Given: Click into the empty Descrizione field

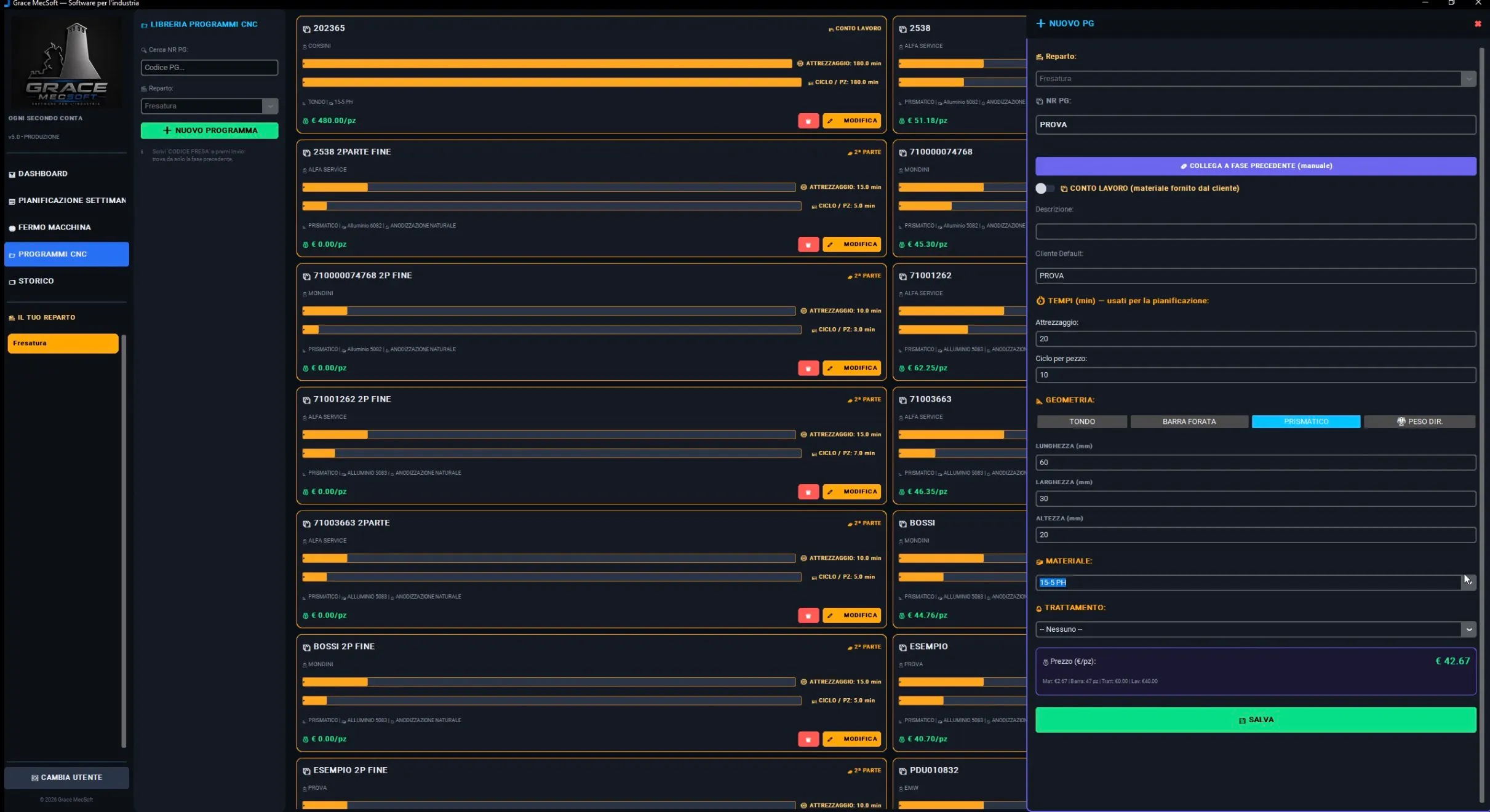Looking at the screenshot, I should 1255,232.
